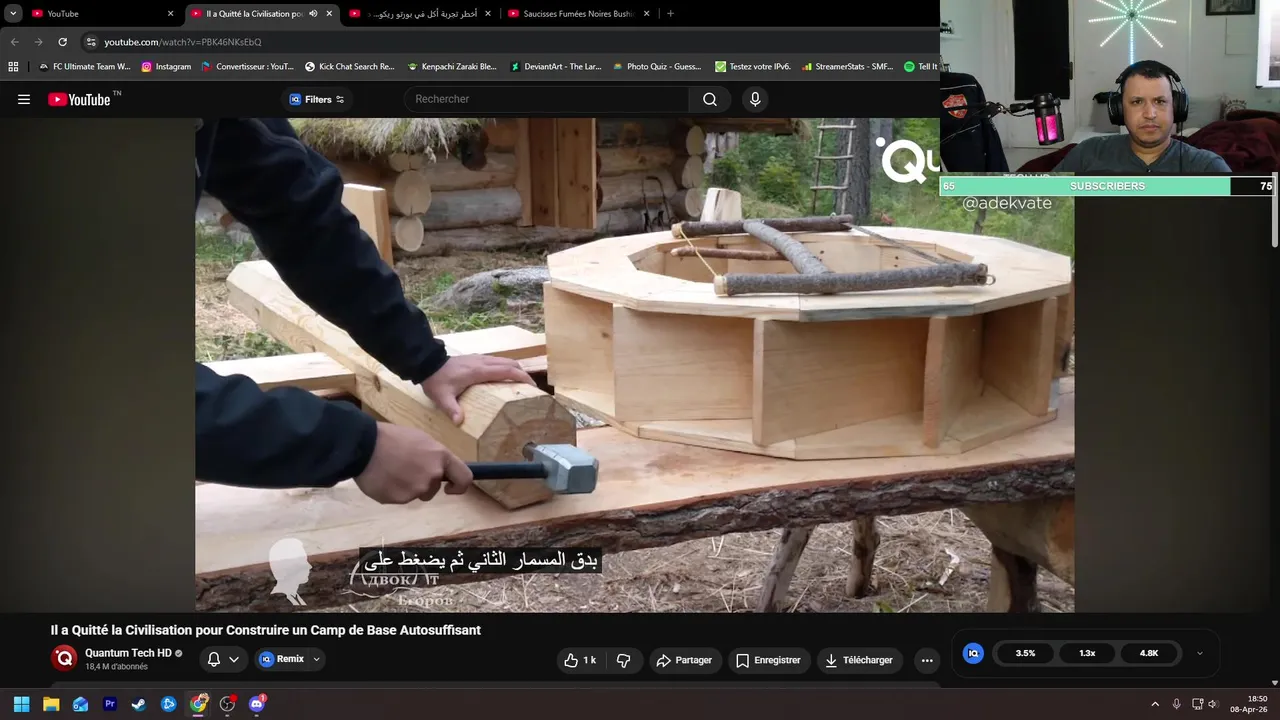Mute the playing tab via speaker icon

(x=313, y=14)
